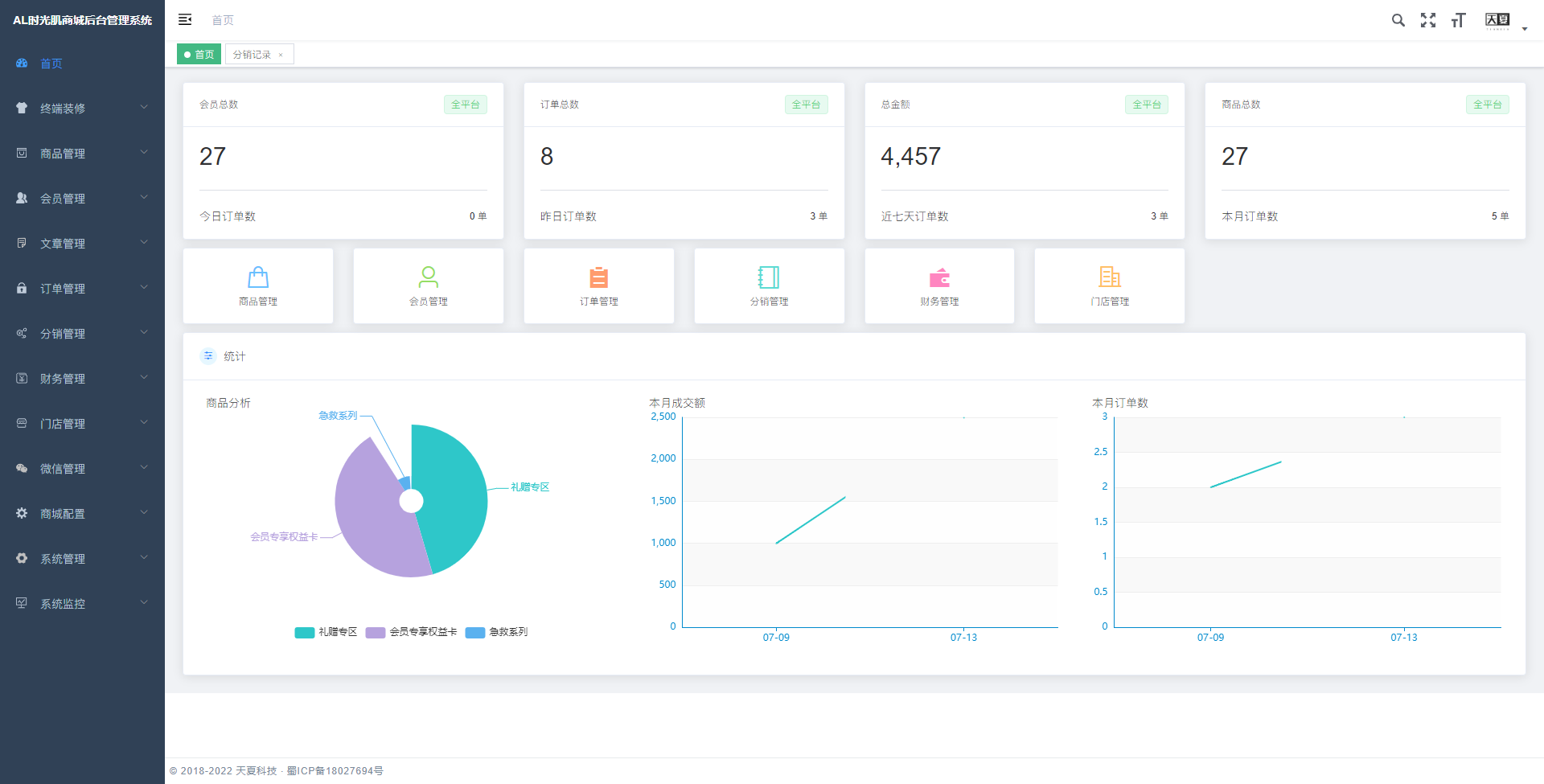This screenshot has height=784, width=1544.
Task: Expand the 终端装修 menu chevron
Action: pyautogui.click(x=144, y=107)
